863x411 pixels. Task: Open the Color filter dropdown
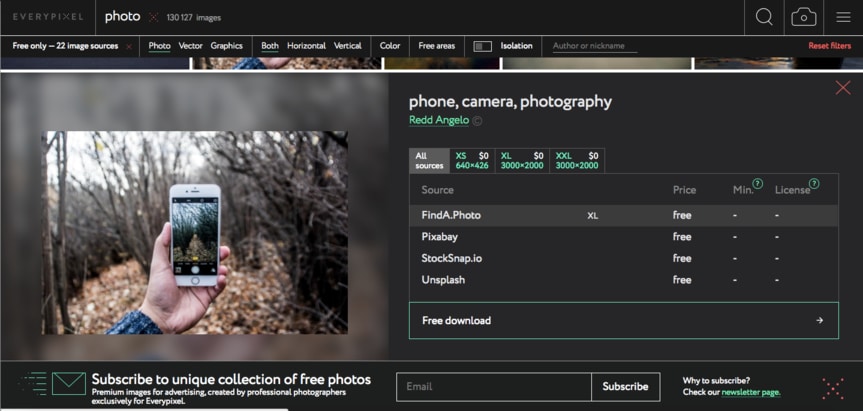[390, 46]
